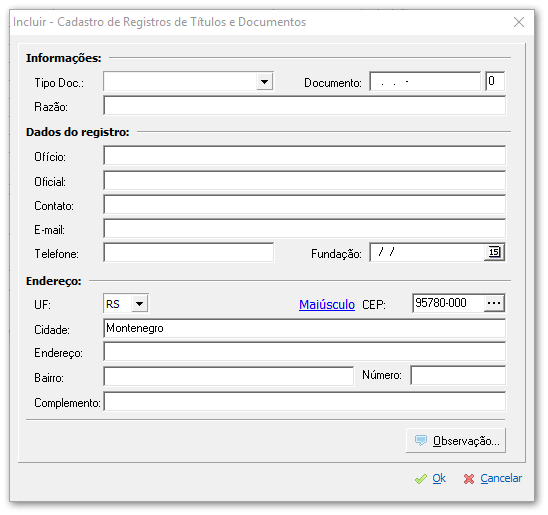548x515 pixels.
Task: Click the small field showing 0 next to Documento
Action: (x=495, y=82)
